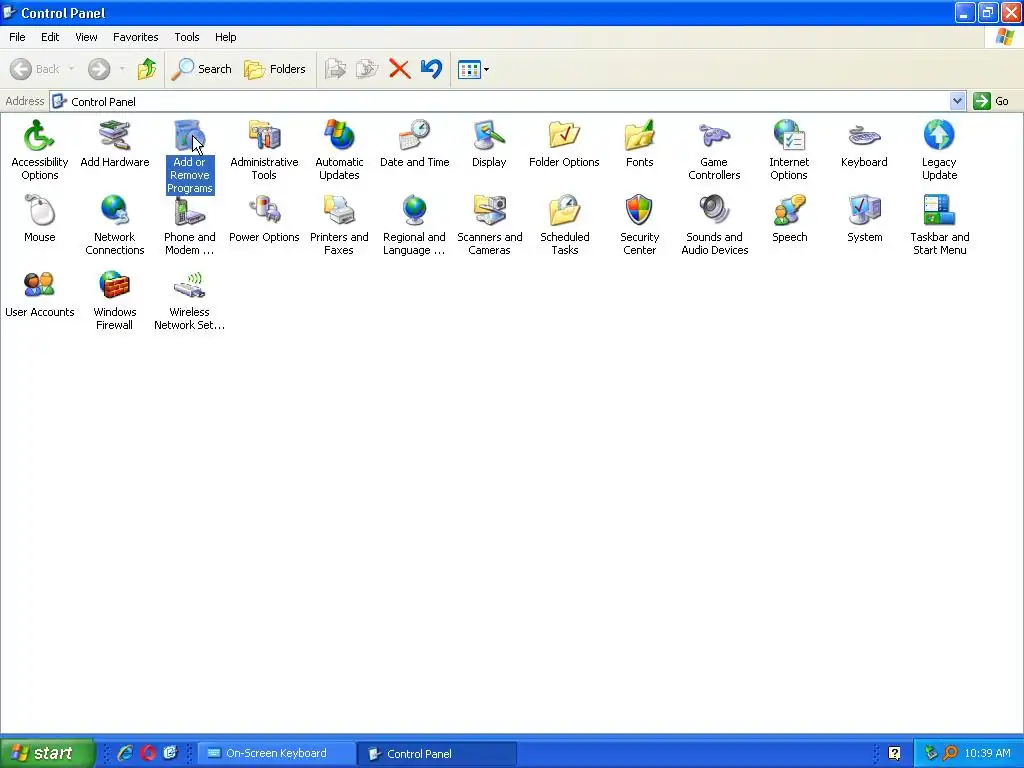Viewport: 1024px width, 768px height.
Task: Open Regional and Language options icon
Action: point(414,225)
